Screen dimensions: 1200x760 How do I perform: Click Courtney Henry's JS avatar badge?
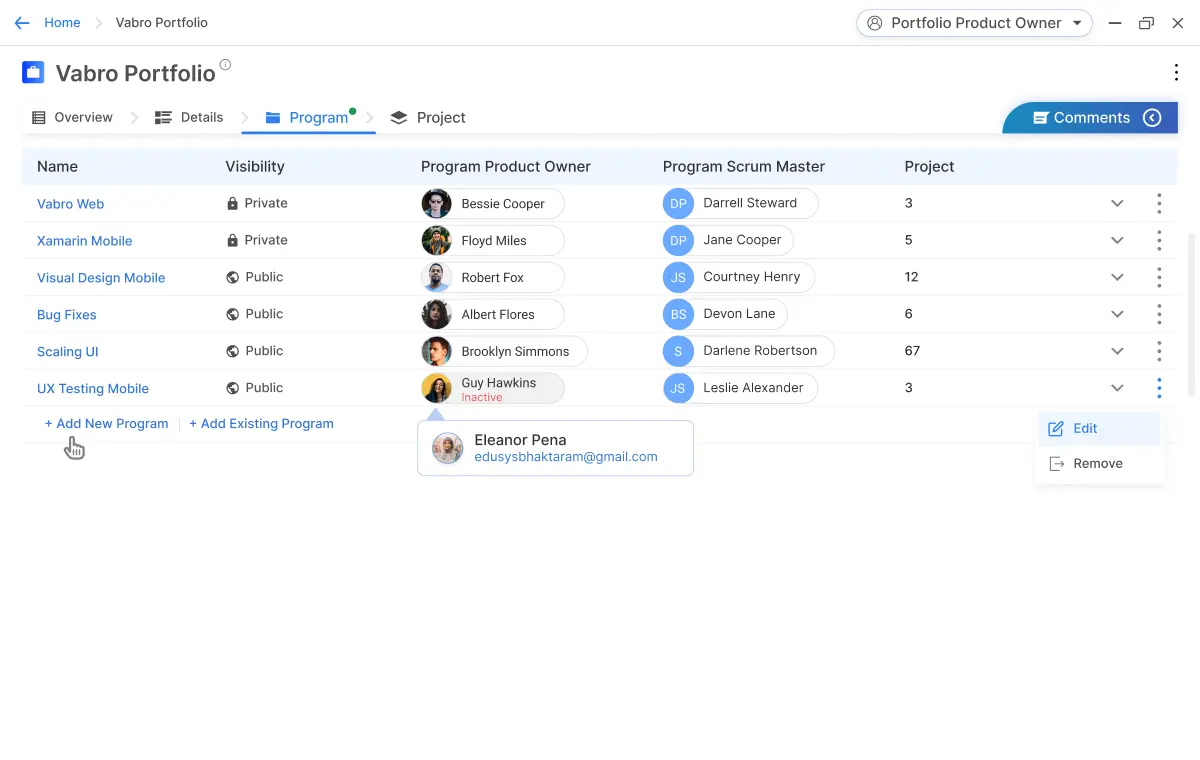(x=678, y=278)
